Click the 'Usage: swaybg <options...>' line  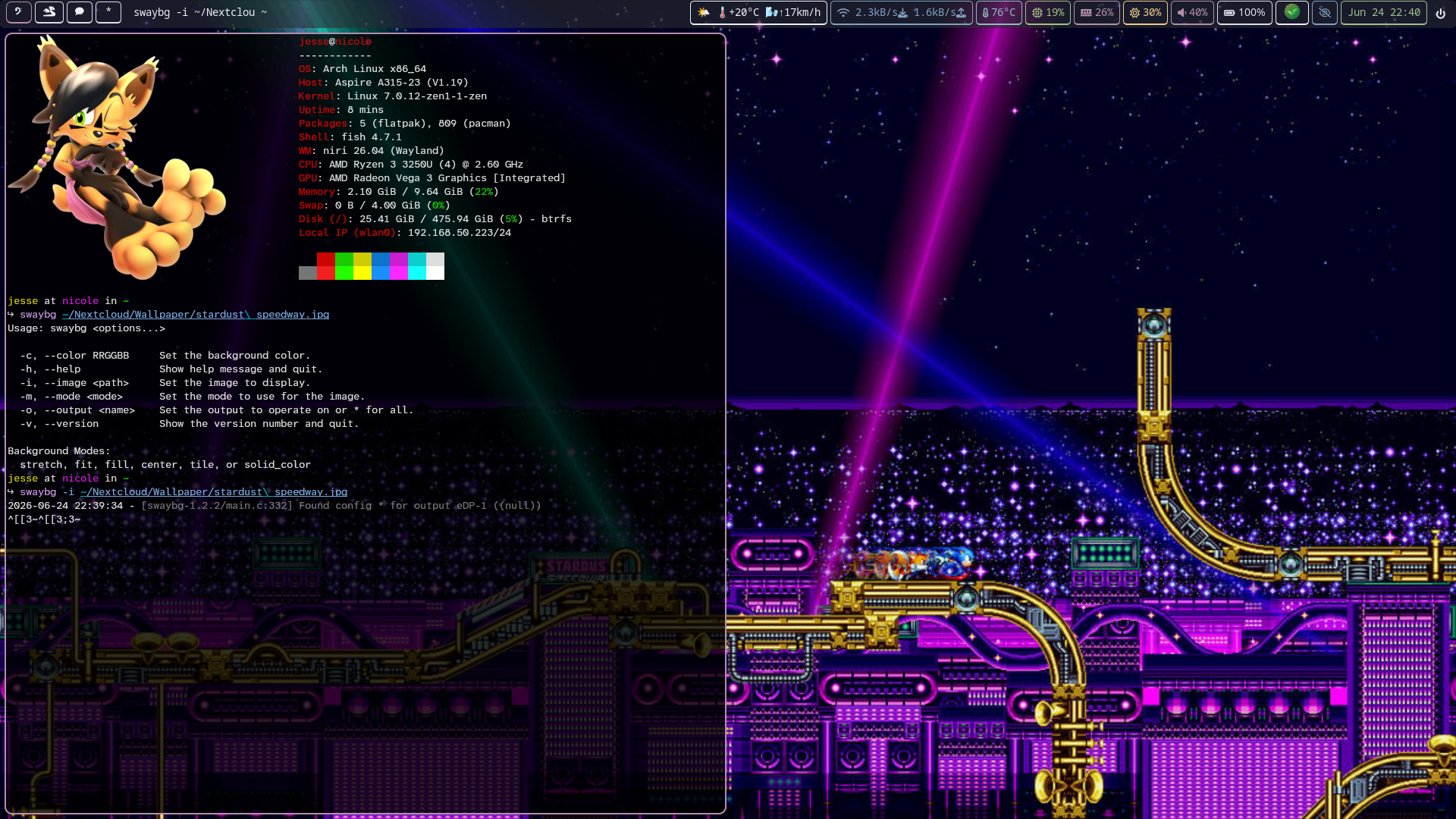click(86, 328)
